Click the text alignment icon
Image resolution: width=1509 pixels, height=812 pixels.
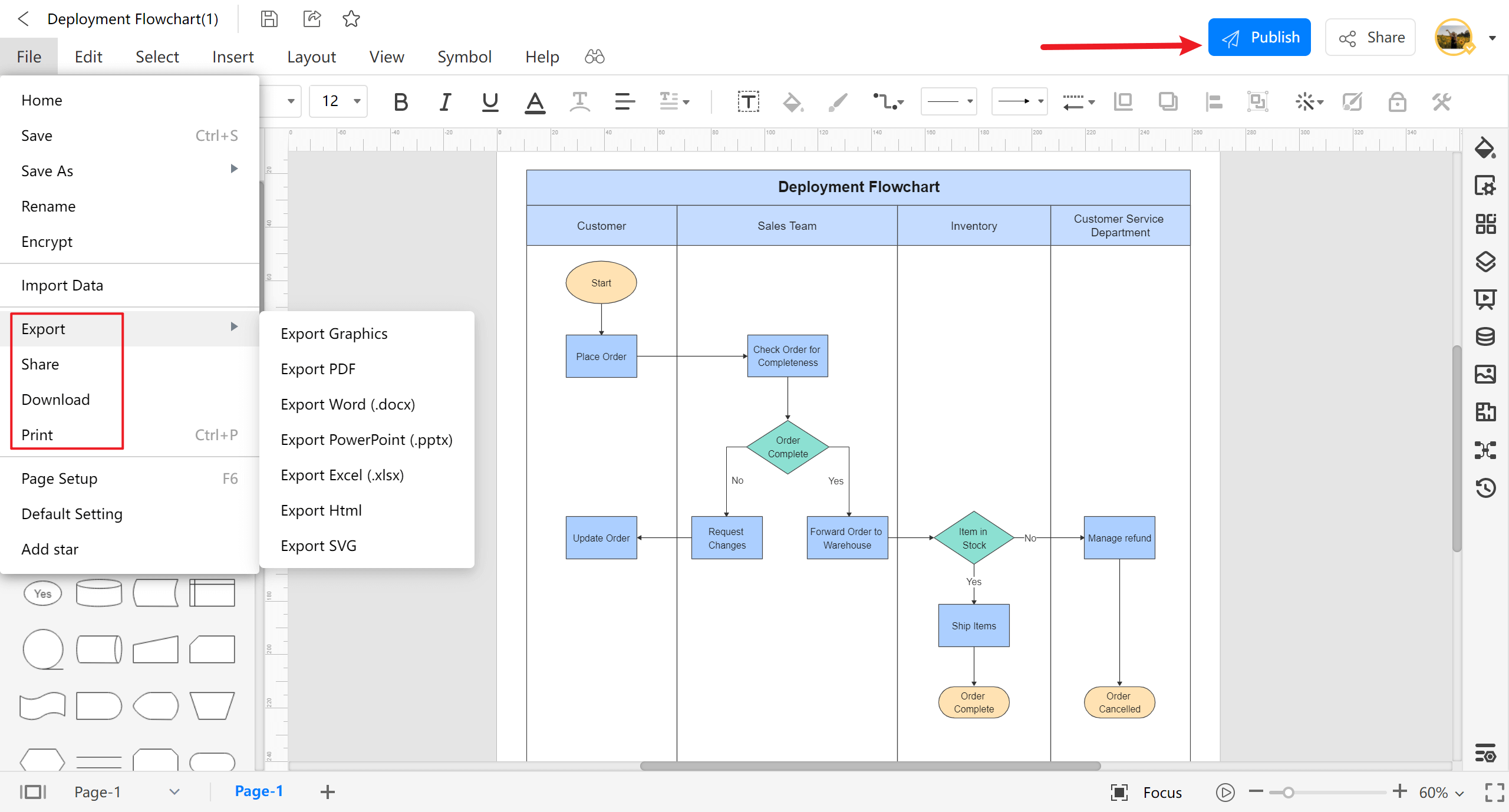click(x=624, y=101)
